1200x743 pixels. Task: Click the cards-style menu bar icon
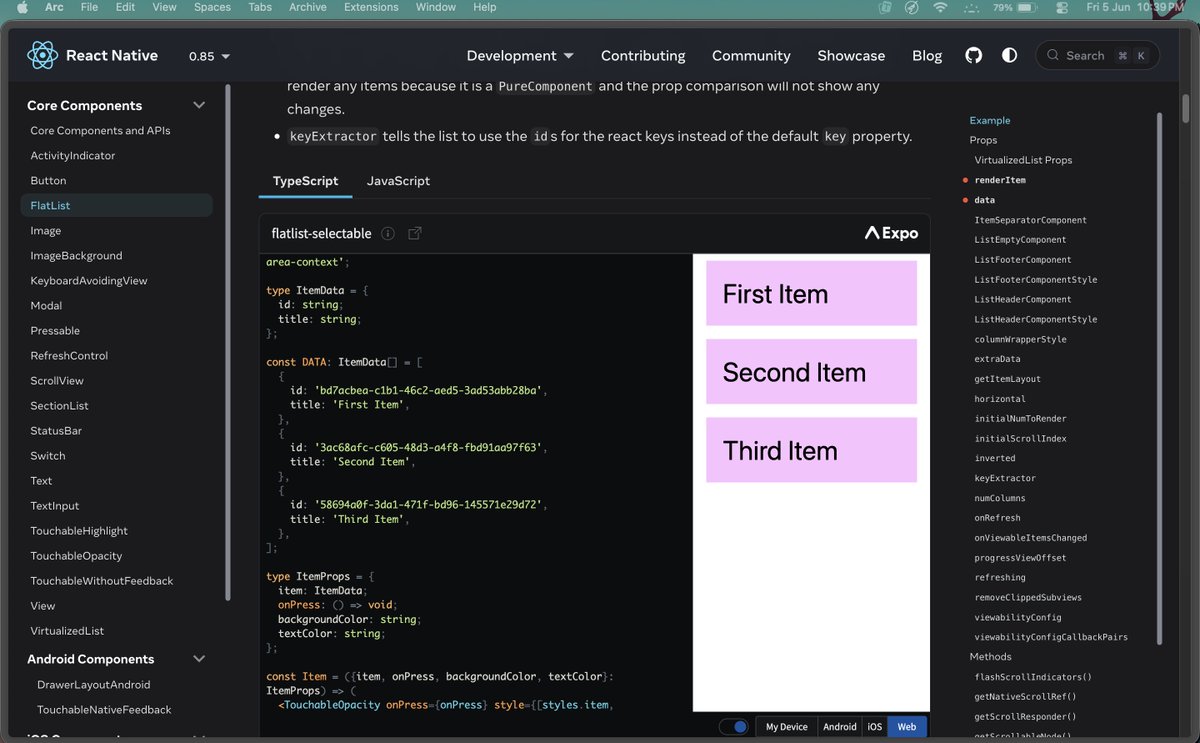[885, 7]
